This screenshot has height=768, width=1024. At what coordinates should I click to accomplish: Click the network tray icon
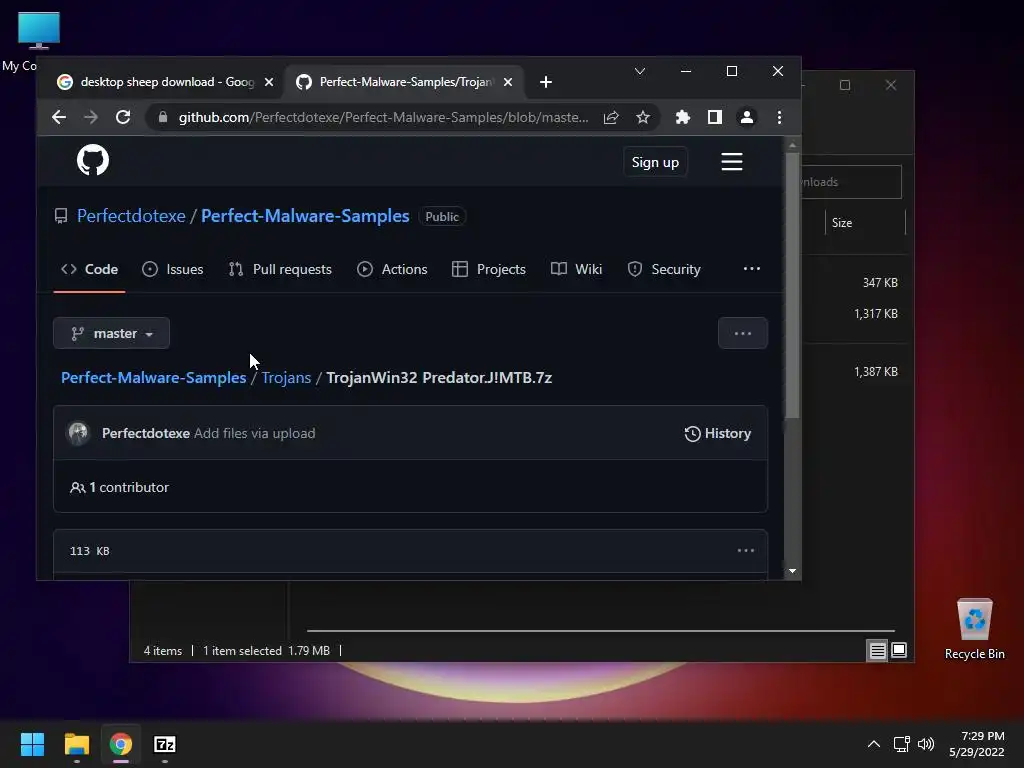tap(901, 744)
